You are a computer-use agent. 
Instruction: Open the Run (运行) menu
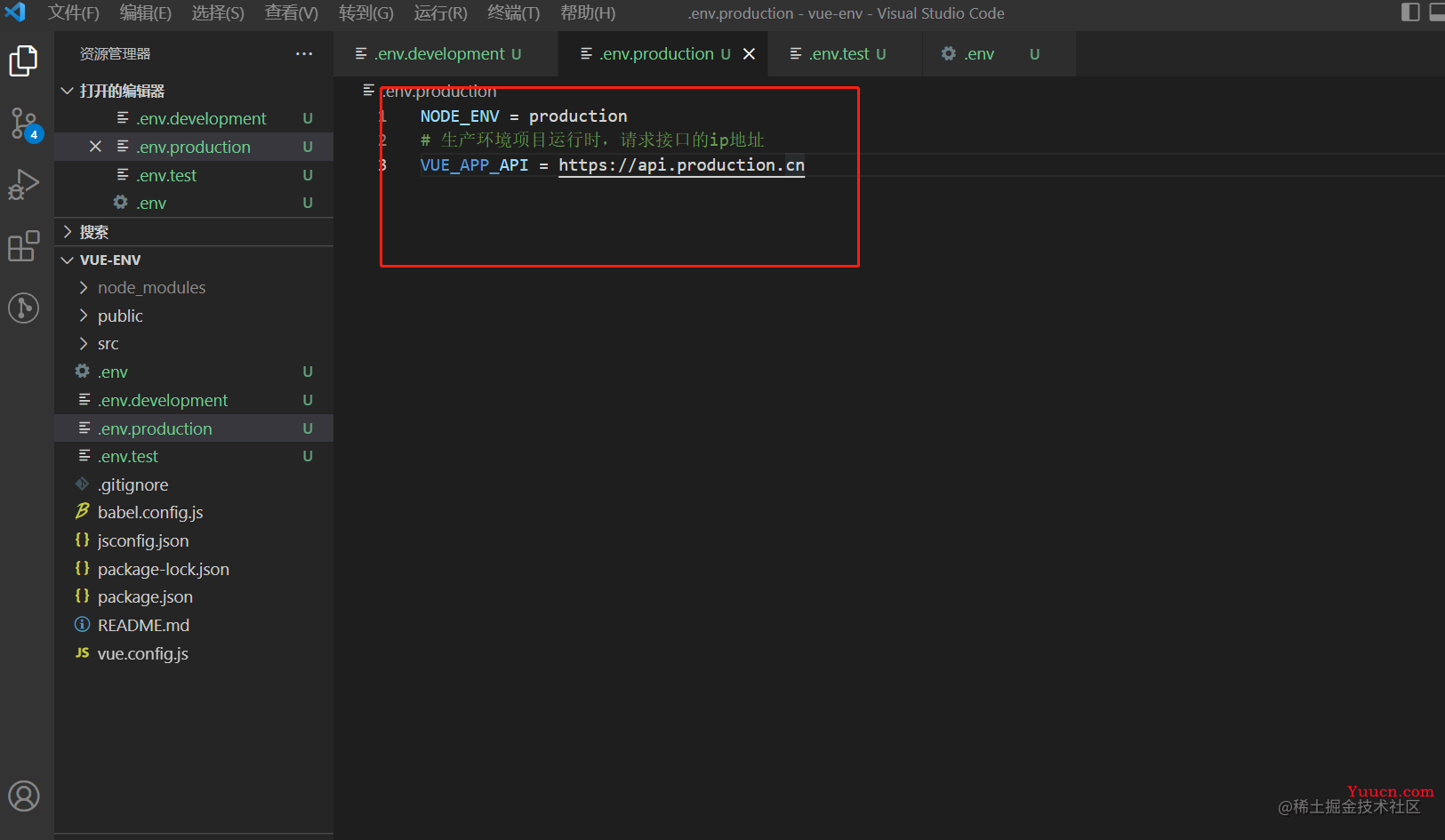(x=440, y=12)
